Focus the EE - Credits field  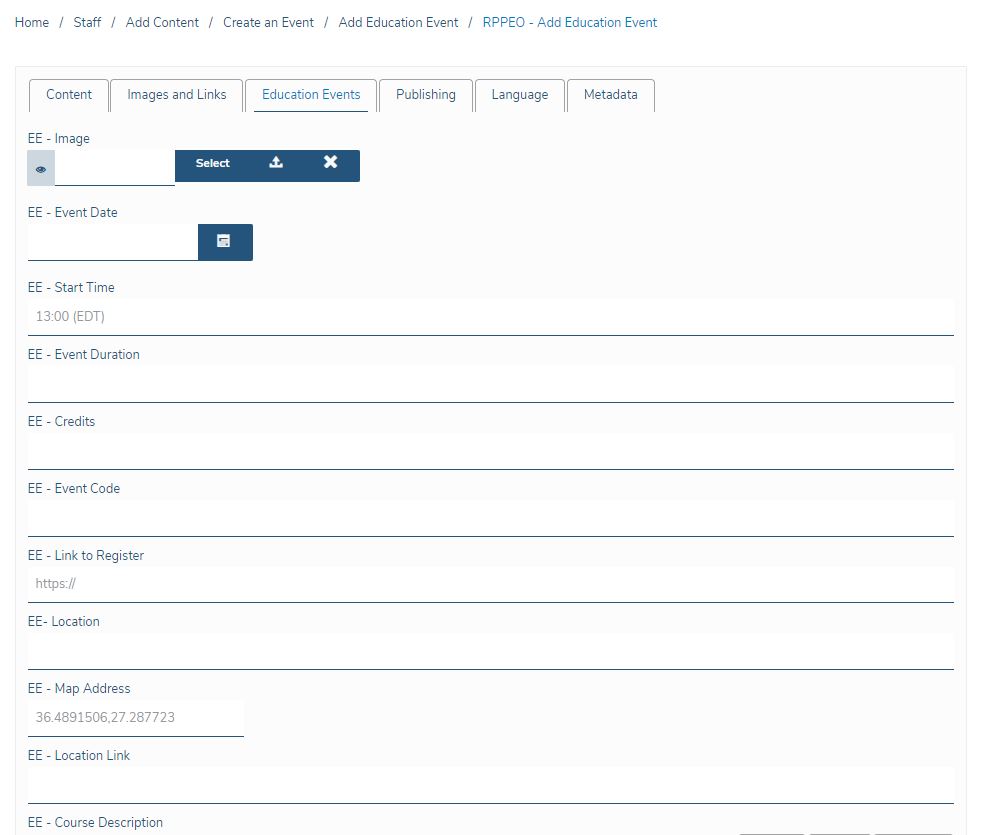click(491, 451)
